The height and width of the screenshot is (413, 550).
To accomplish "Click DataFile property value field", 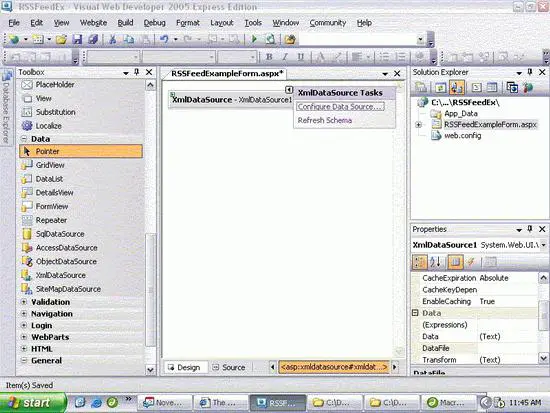I will coord(507,348).
